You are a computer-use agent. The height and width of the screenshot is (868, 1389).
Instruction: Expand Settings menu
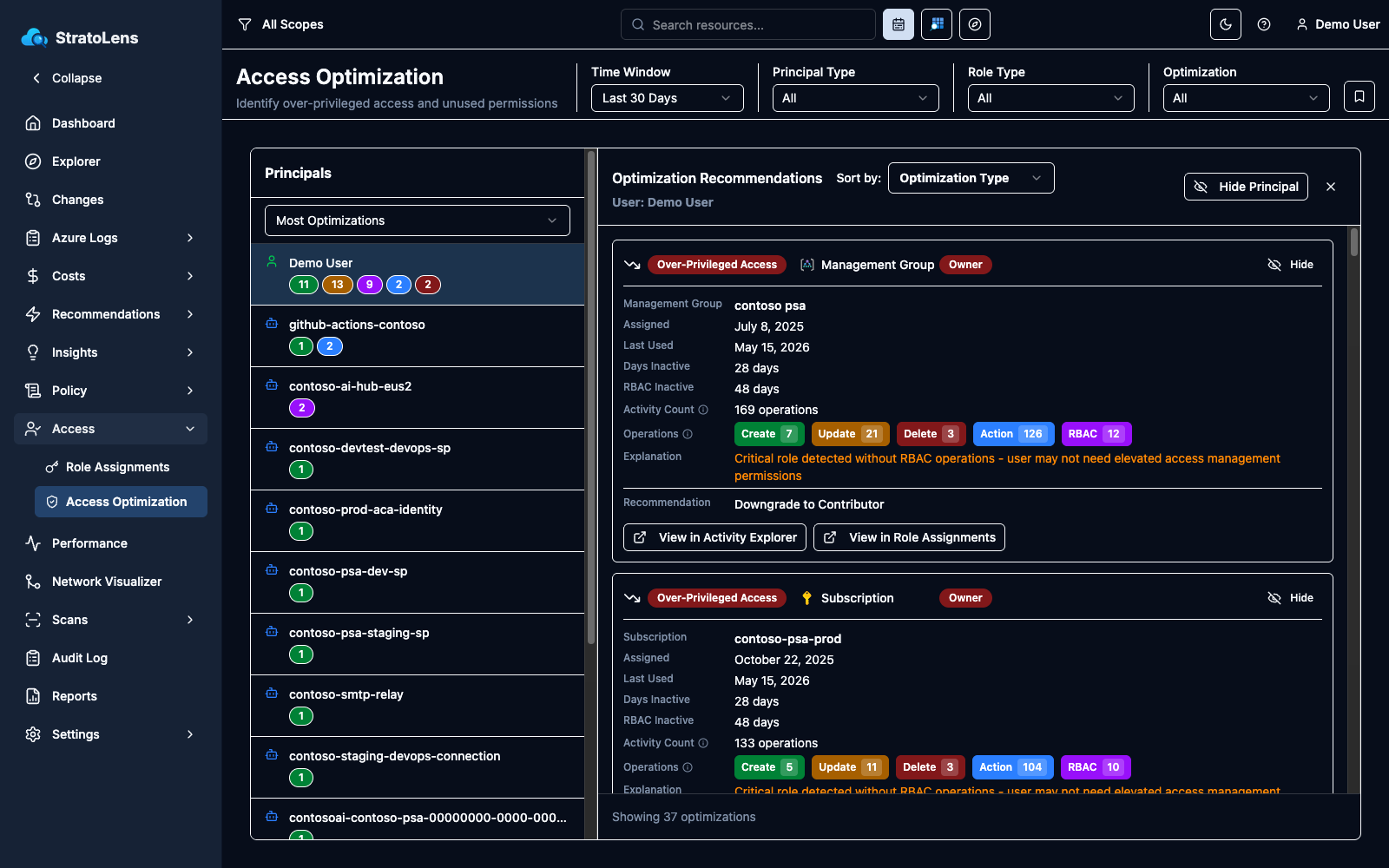point(110,734)
